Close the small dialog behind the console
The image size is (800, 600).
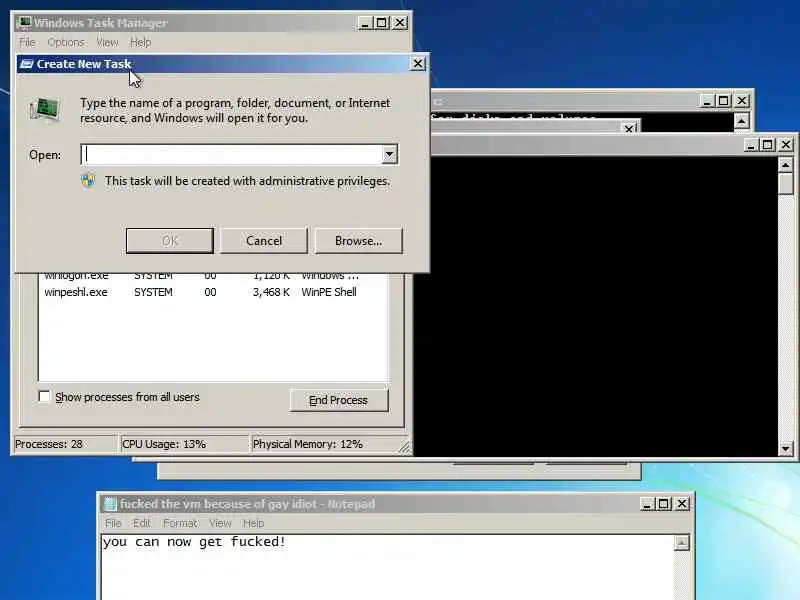pyautogui.click(x=630, y=129)
